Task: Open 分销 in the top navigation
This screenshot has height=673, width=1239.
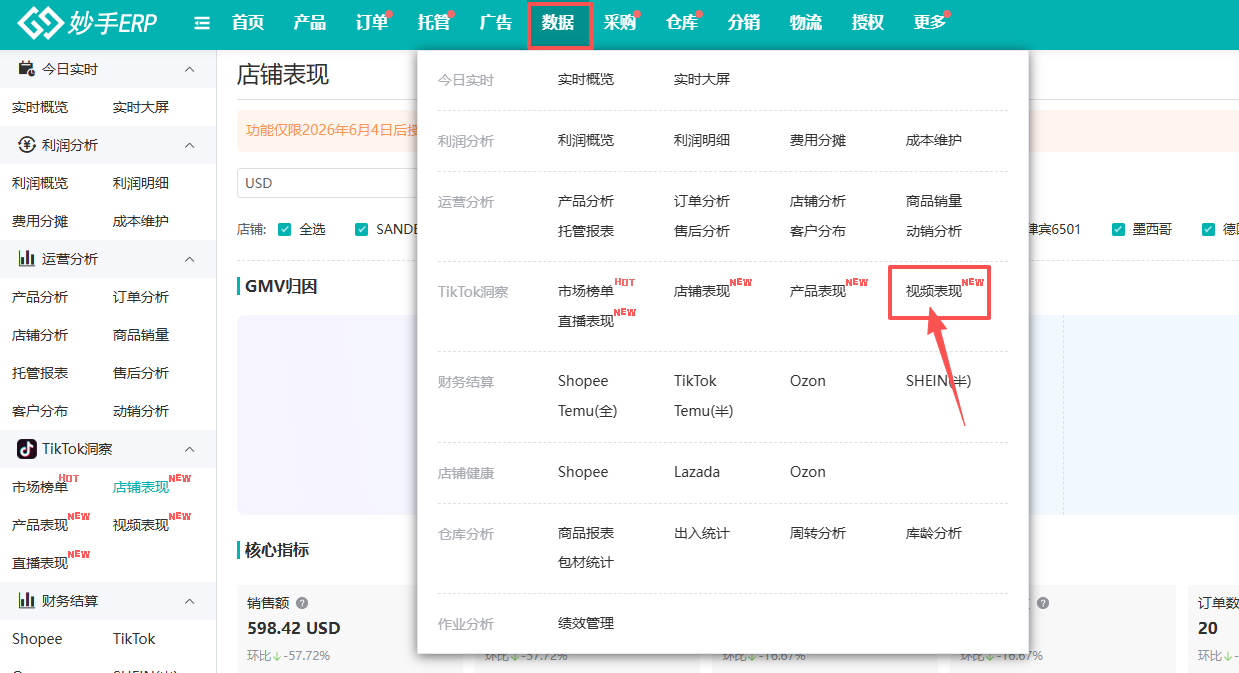Action: [744, 23]
